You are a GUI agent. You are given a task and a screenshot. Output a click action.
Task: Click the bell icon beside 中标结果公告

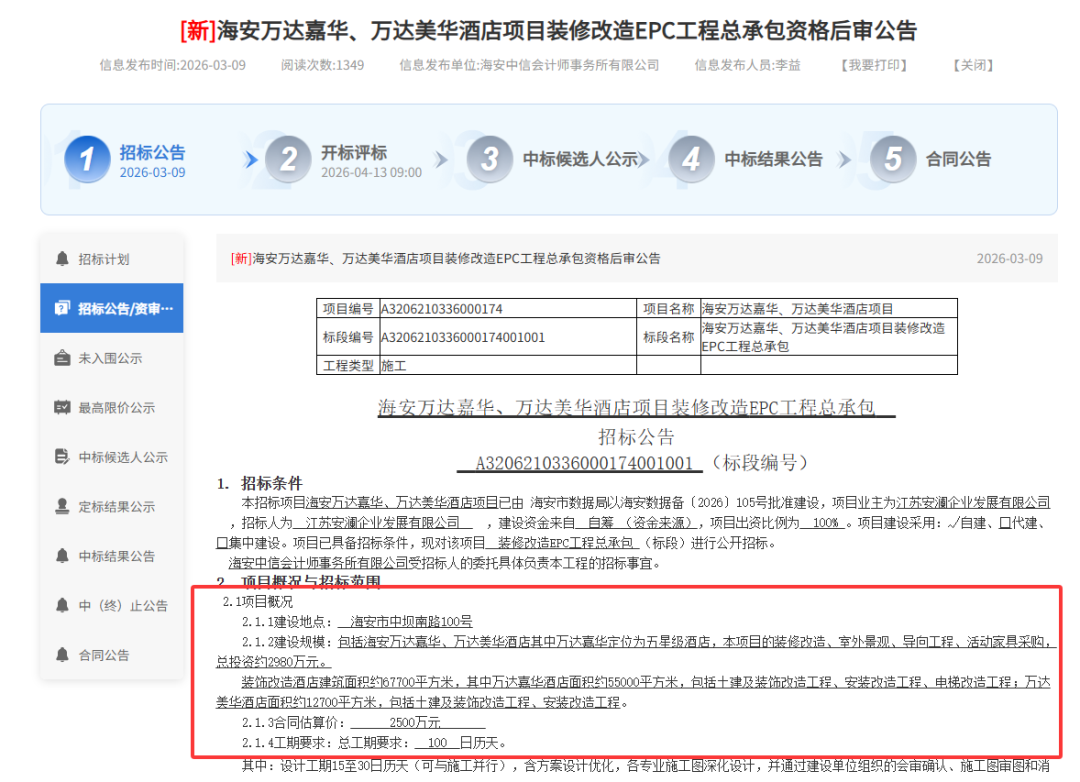pos(62,556)
